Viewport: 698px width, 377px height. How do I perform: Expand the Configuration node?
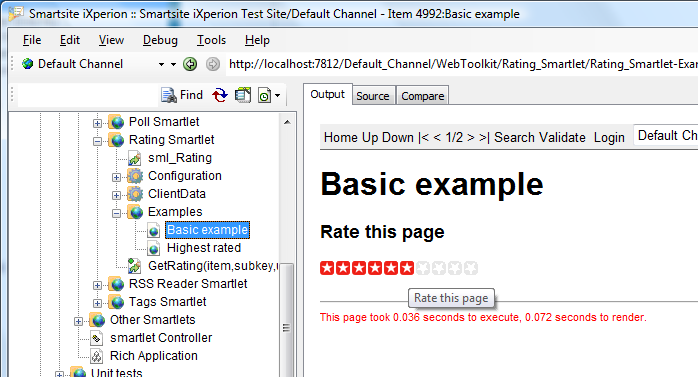116,177
